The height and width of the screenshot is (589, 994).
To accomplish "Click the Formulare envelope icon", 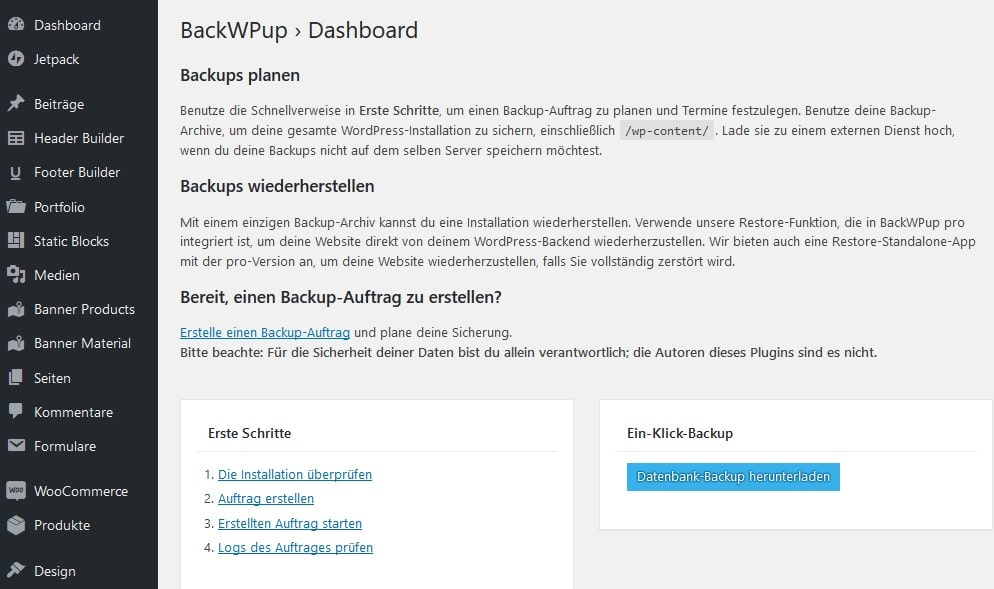I will [15, 446].
